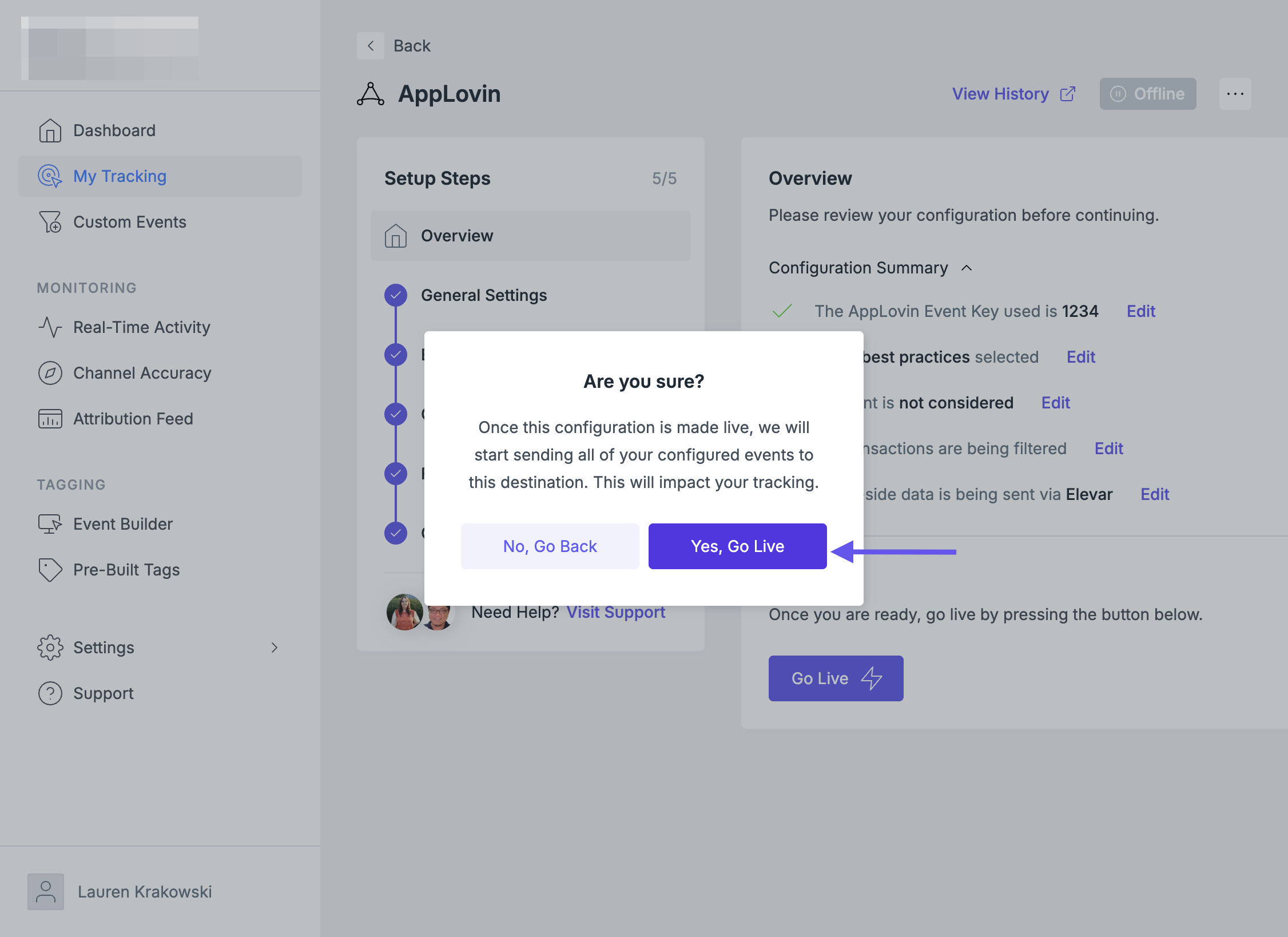Open Real-Time Activity page
Viewport: 1288px width, 937px height.
tap(160, 327)
